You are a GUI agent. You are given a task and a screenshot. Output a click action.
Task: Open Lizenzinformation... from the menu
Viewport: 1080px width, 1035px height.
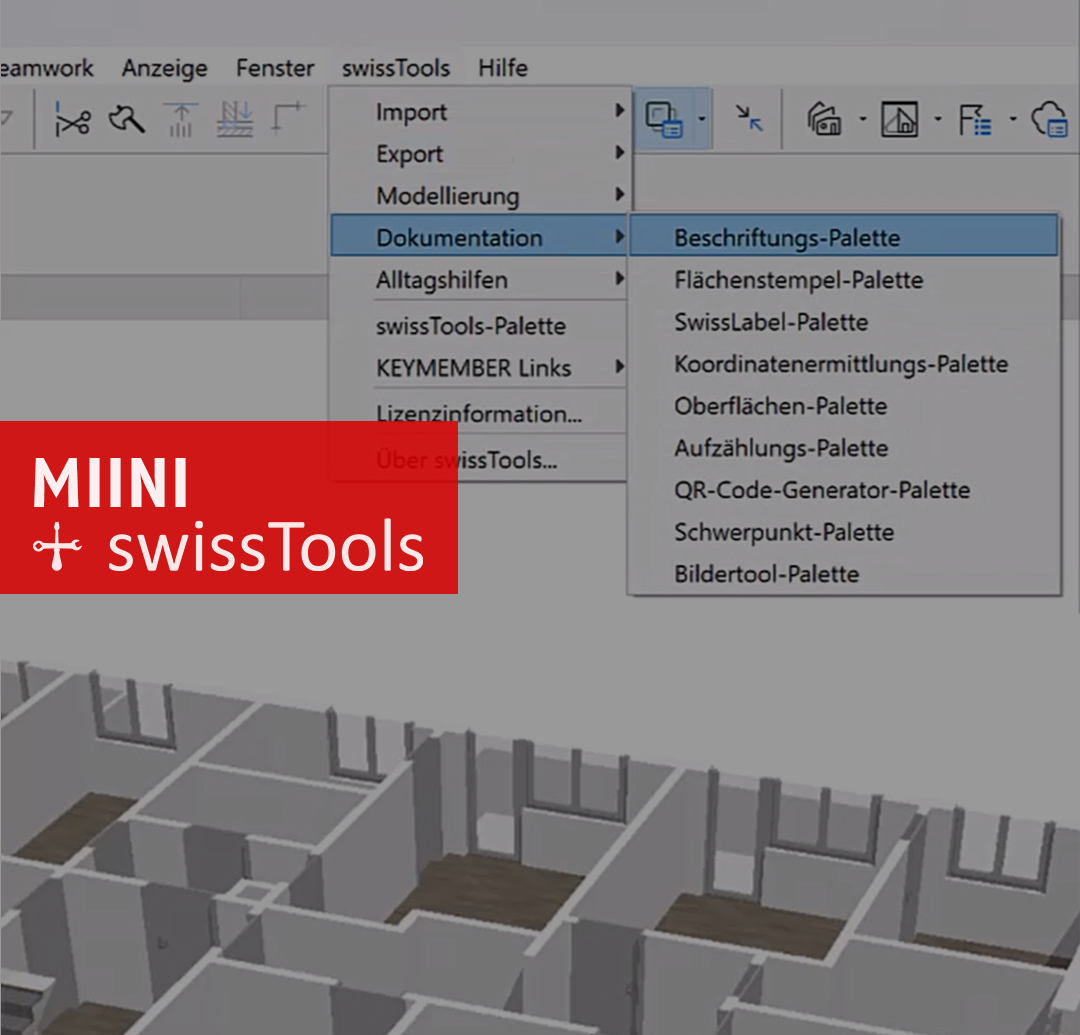pyautogui.click(x=480, y=413)
